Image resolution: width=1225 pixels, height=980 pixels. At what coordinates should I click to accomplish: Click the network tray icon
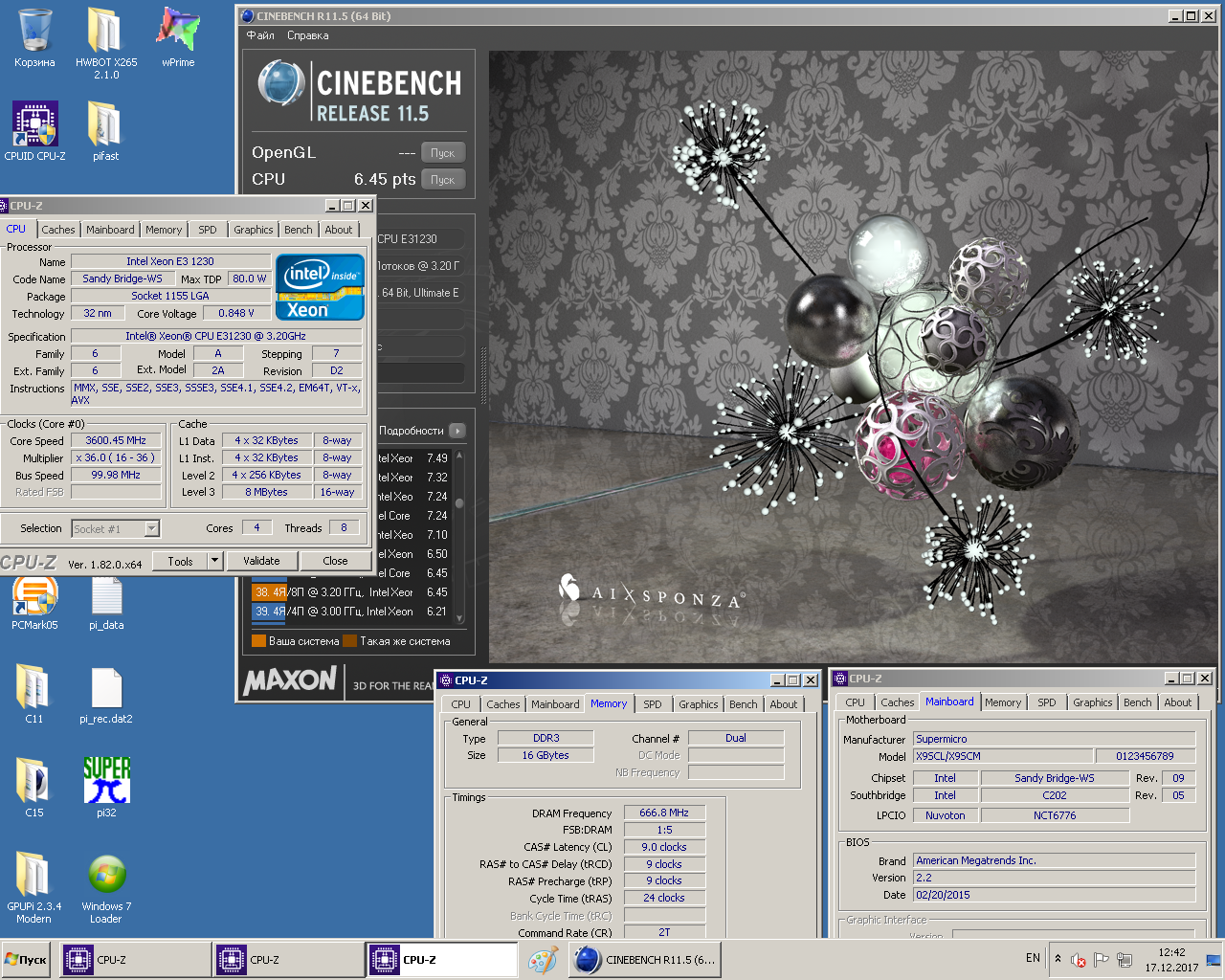click(1125, 960)
